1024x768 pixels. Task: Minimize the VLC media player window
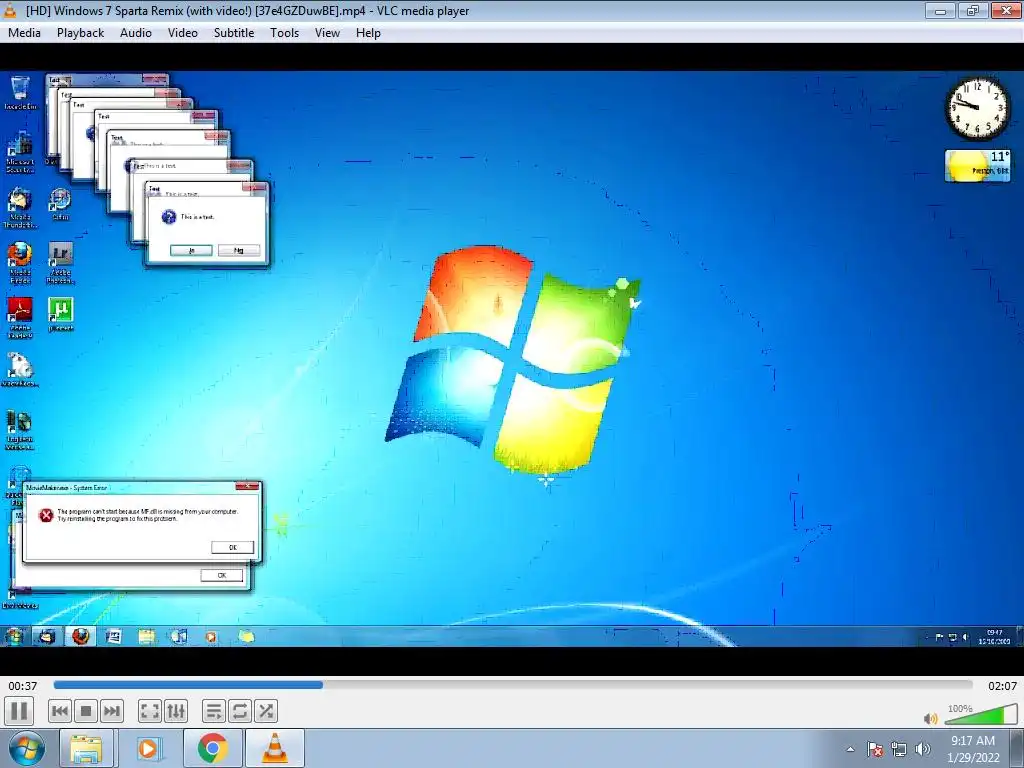[x=940, y=10]
